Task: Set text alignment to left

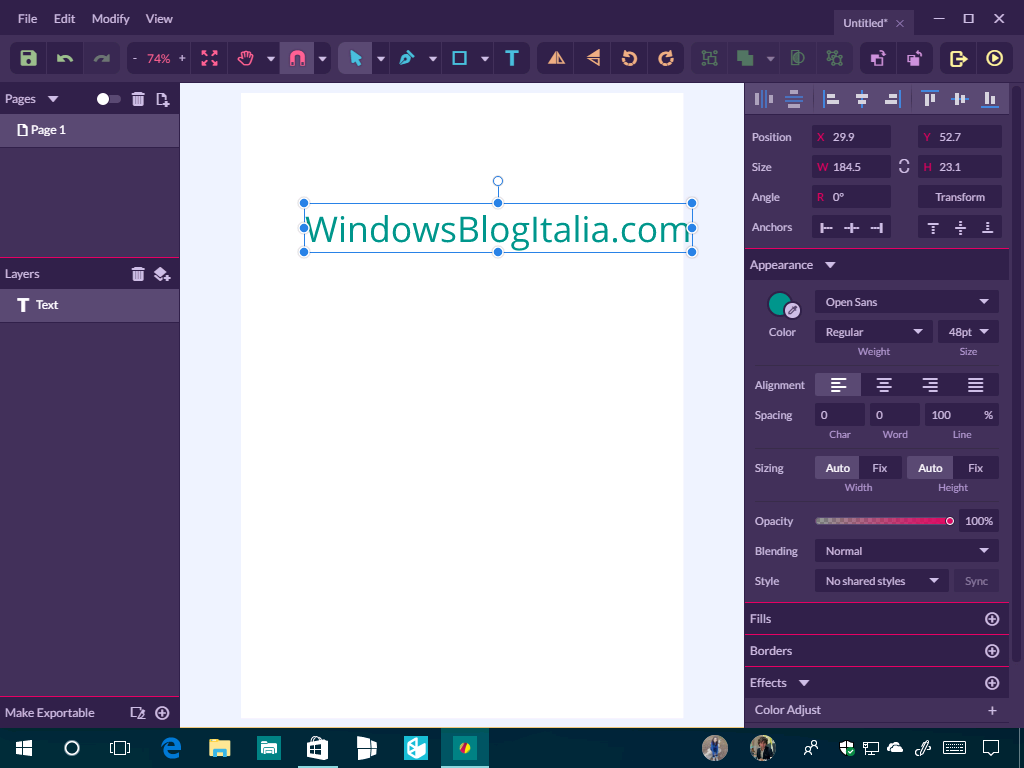Action: (838, 385)
